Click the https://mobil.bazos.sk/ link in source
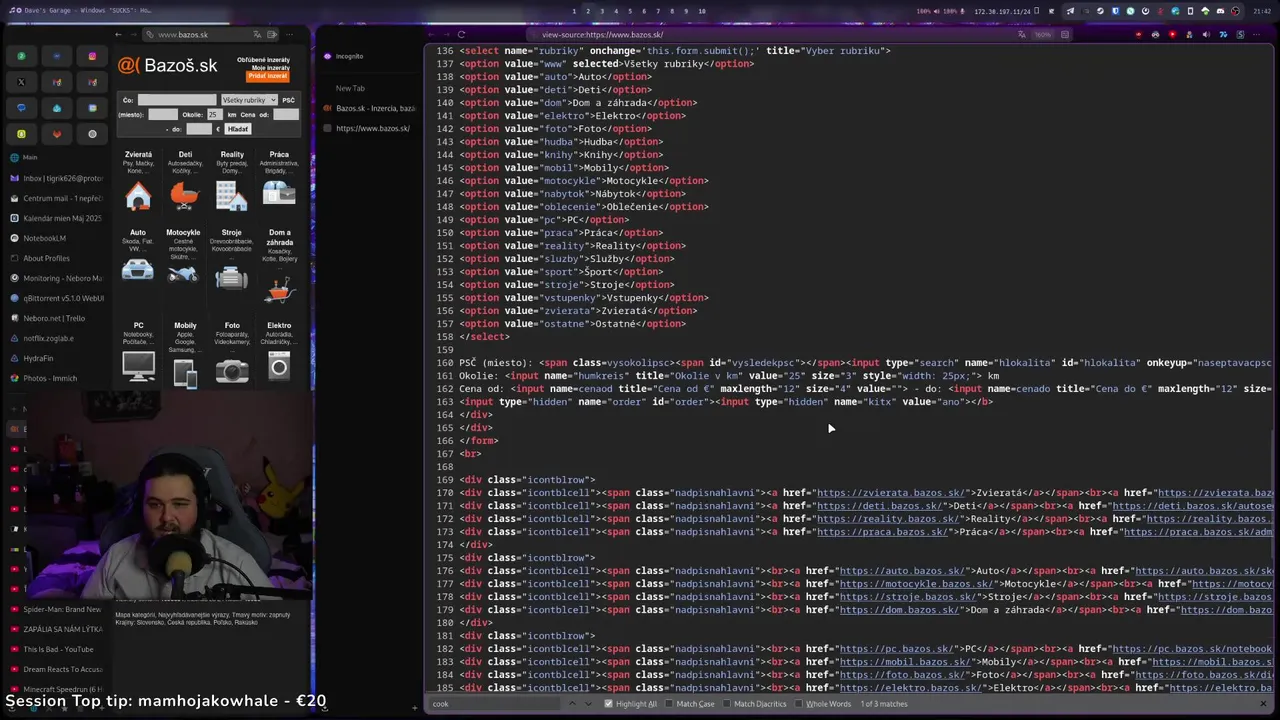Image resolution: width=1280 pixels, height=720 pixels. point(905,662)
